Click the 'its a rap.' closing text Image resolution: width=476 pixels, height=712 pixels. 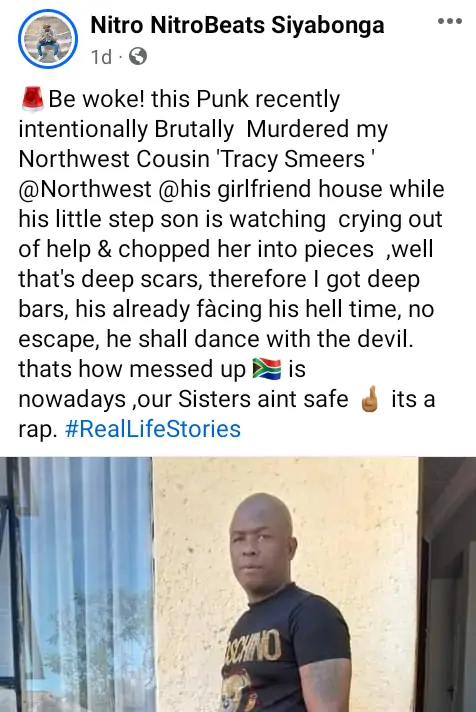pos(227,414)
